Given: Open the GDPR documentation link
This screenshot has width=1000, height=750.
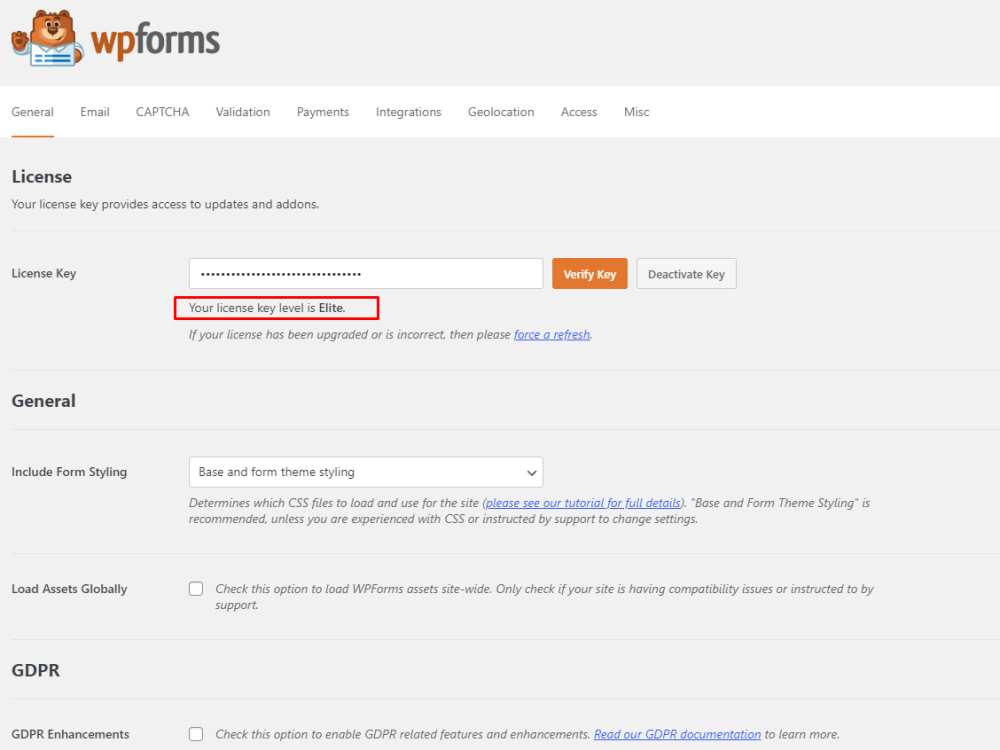Looking at the screenshot, I should (677, 733).
